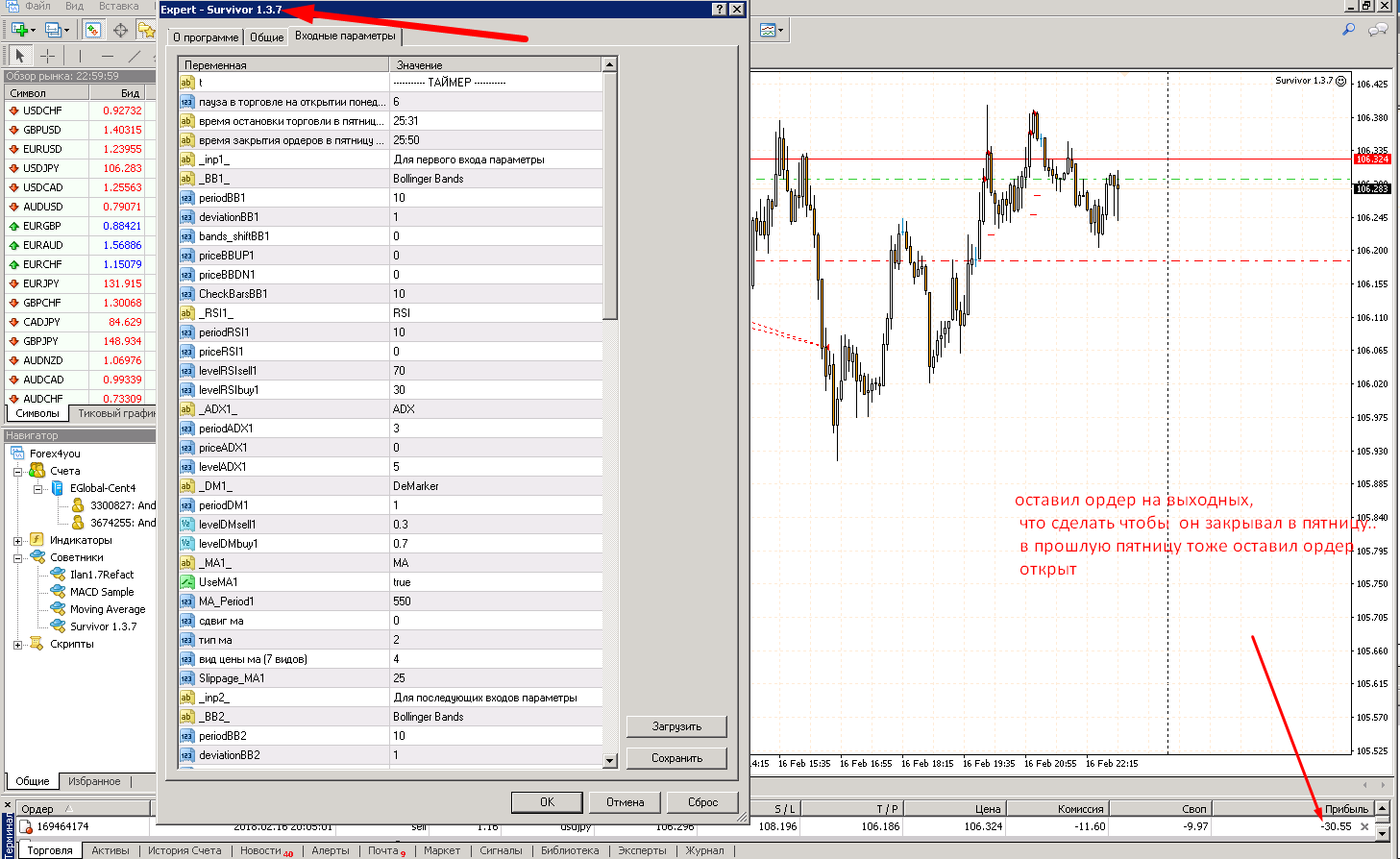
Task: Collapse the Счета tree node
Action: (x=17, y=472)
